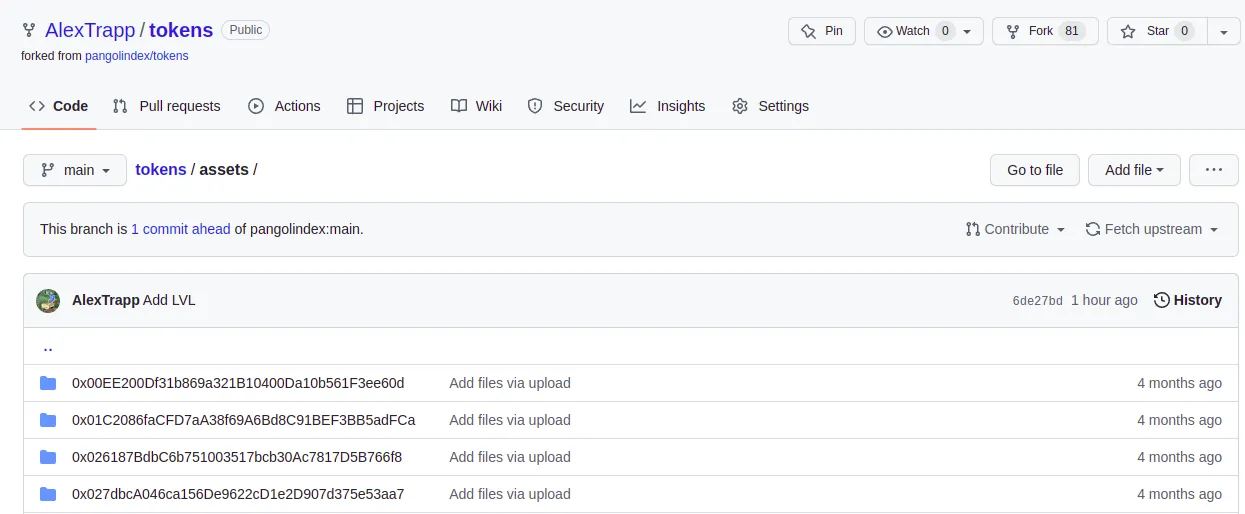
Task: Expand the Contribute dropdown
Action: [1015, 229]
